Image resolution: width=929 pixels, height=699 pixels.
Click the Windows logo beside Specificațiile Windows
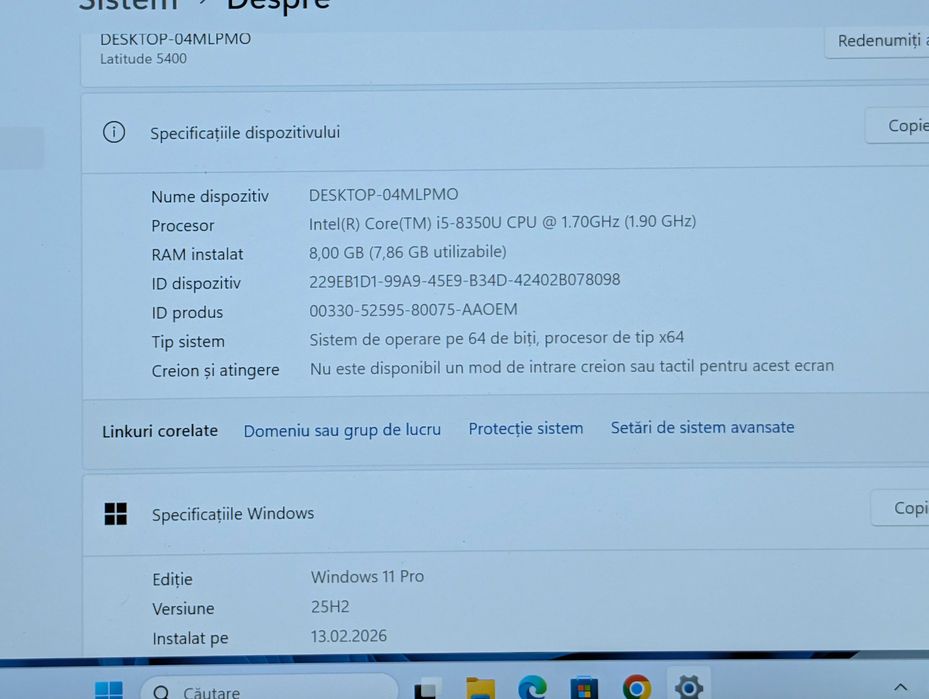click(116, 514)
